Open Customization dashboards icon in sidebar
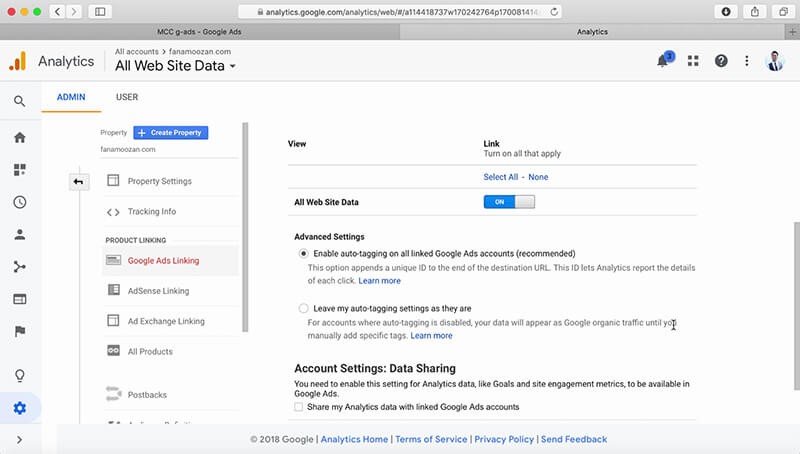The width and height of the screenshot is (800, 454). tap(19, 170)
